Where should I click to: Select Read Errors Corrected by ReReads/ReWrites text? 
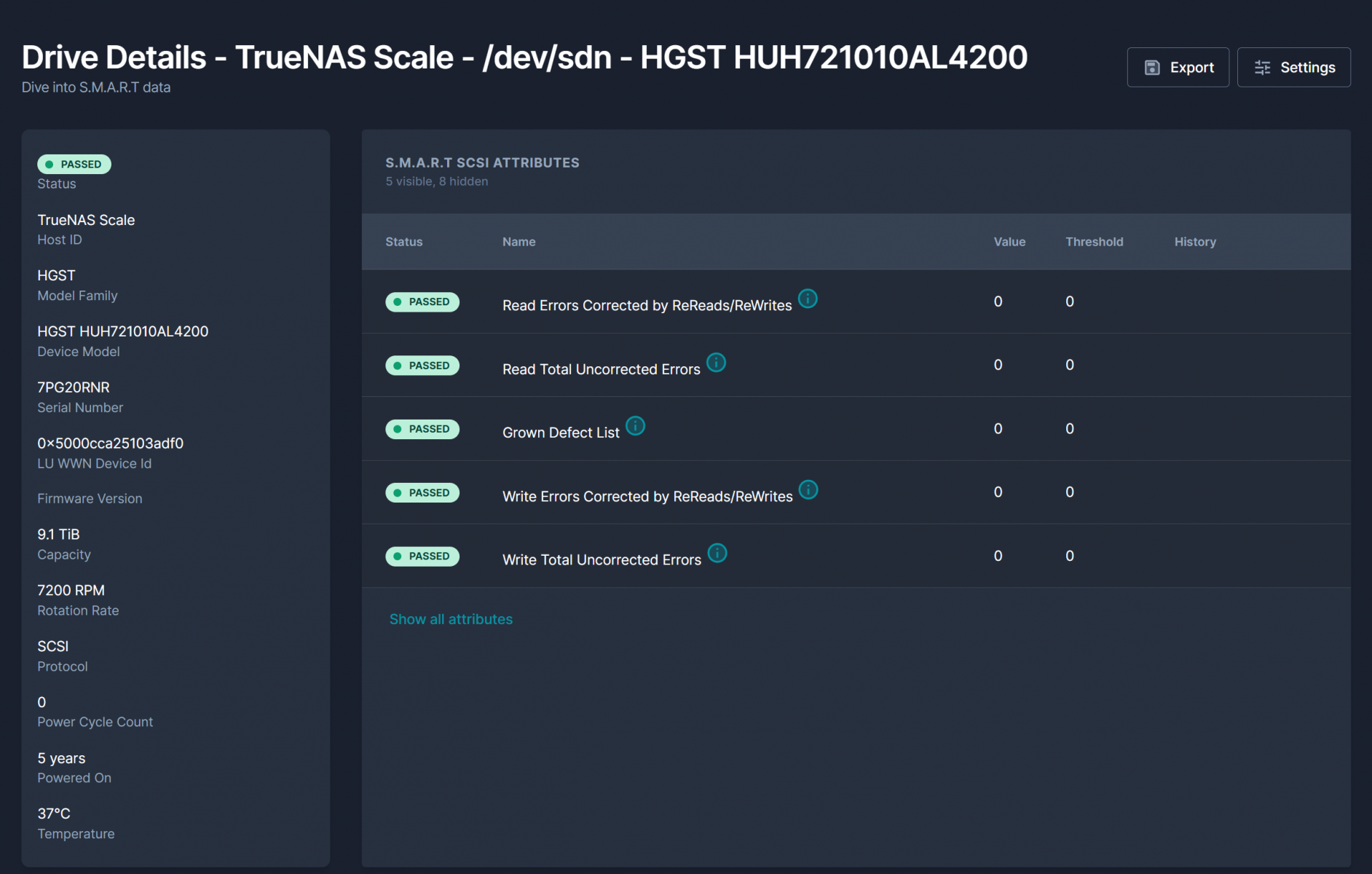coord(647,306)
